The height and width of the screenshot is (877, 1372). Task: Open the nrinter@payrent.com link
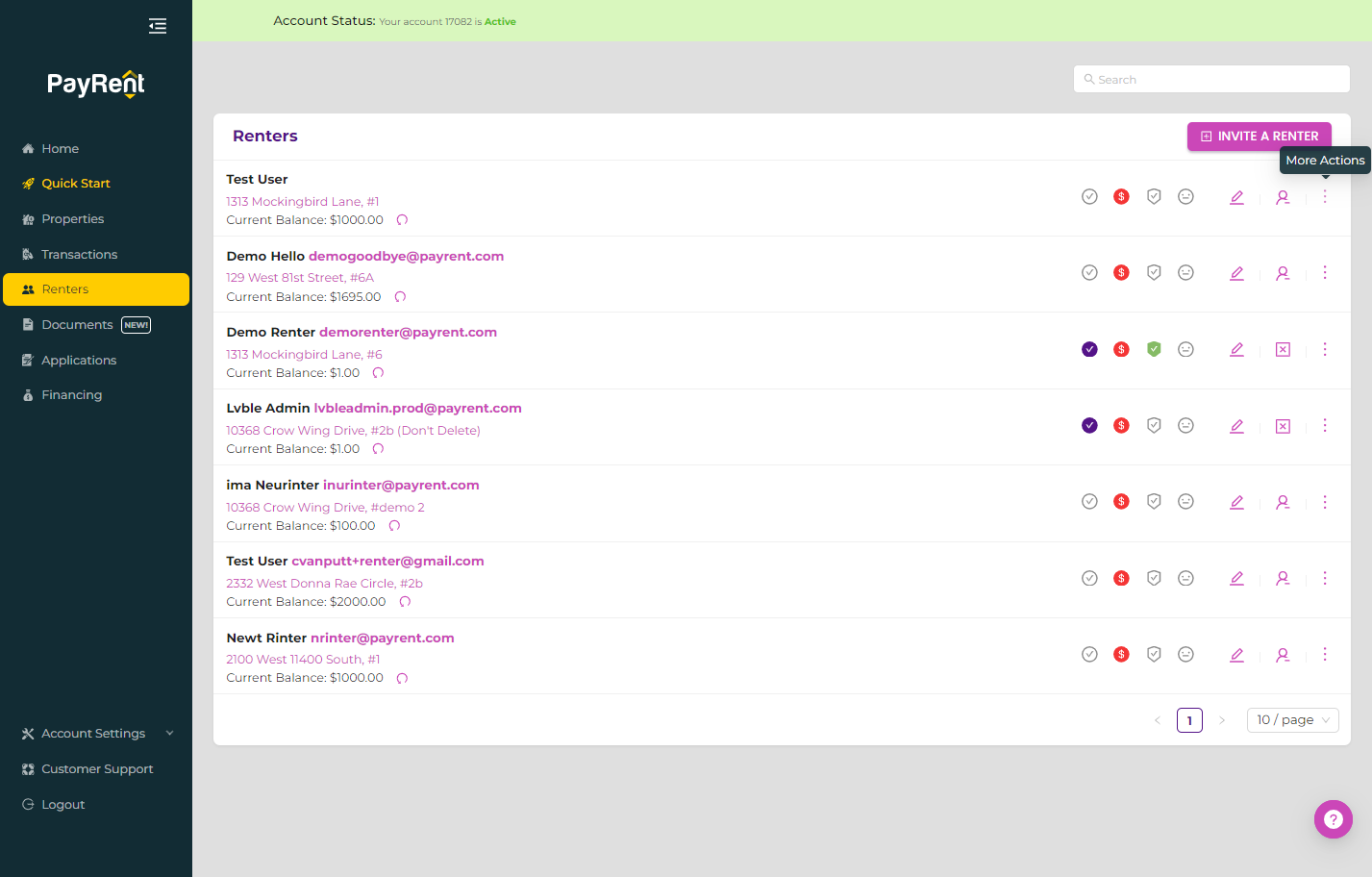383,639
